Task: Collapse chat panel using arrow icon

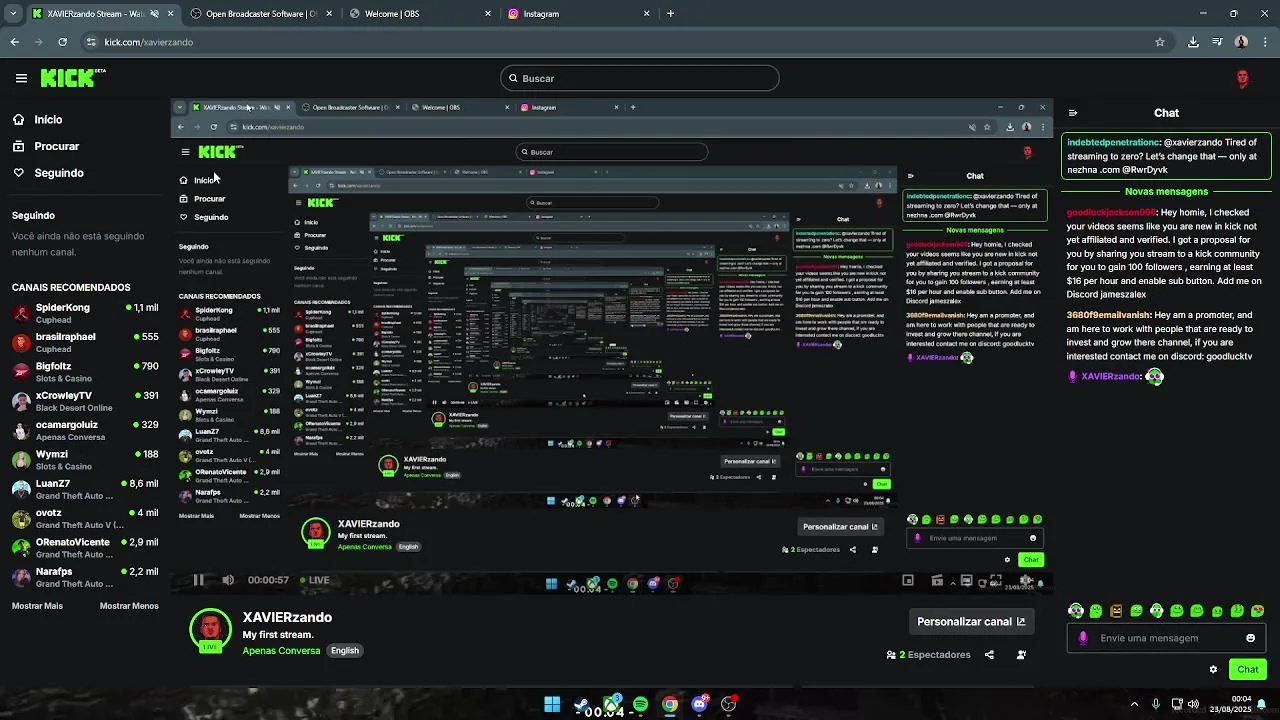Action: (x=1073, y=113)
